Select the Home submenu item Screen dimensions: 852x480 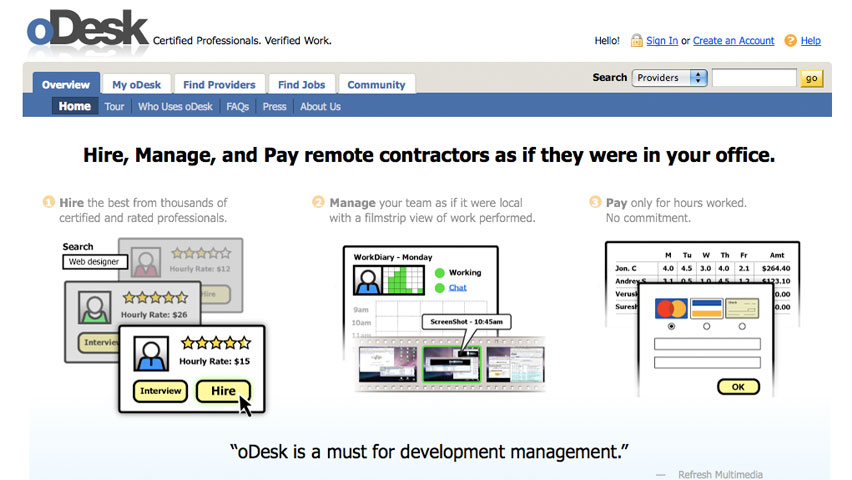click(74, 106)
